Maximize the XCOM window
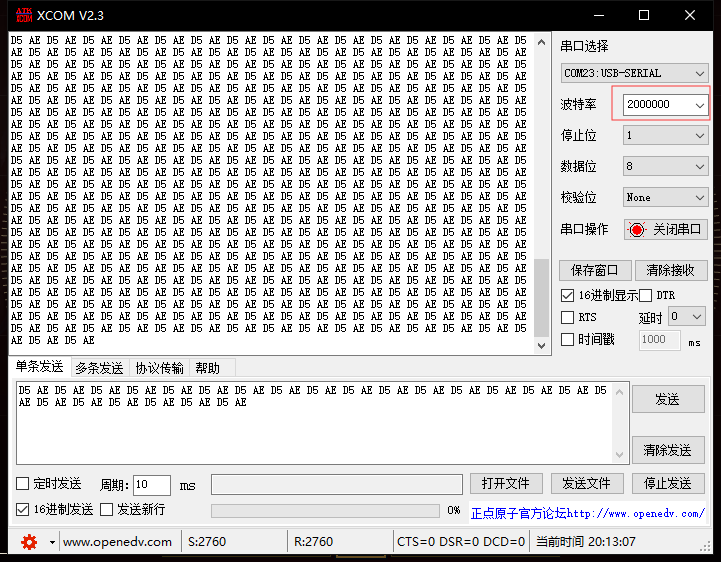The width and height of the screenshot is (721, 562). coord(644,15)
